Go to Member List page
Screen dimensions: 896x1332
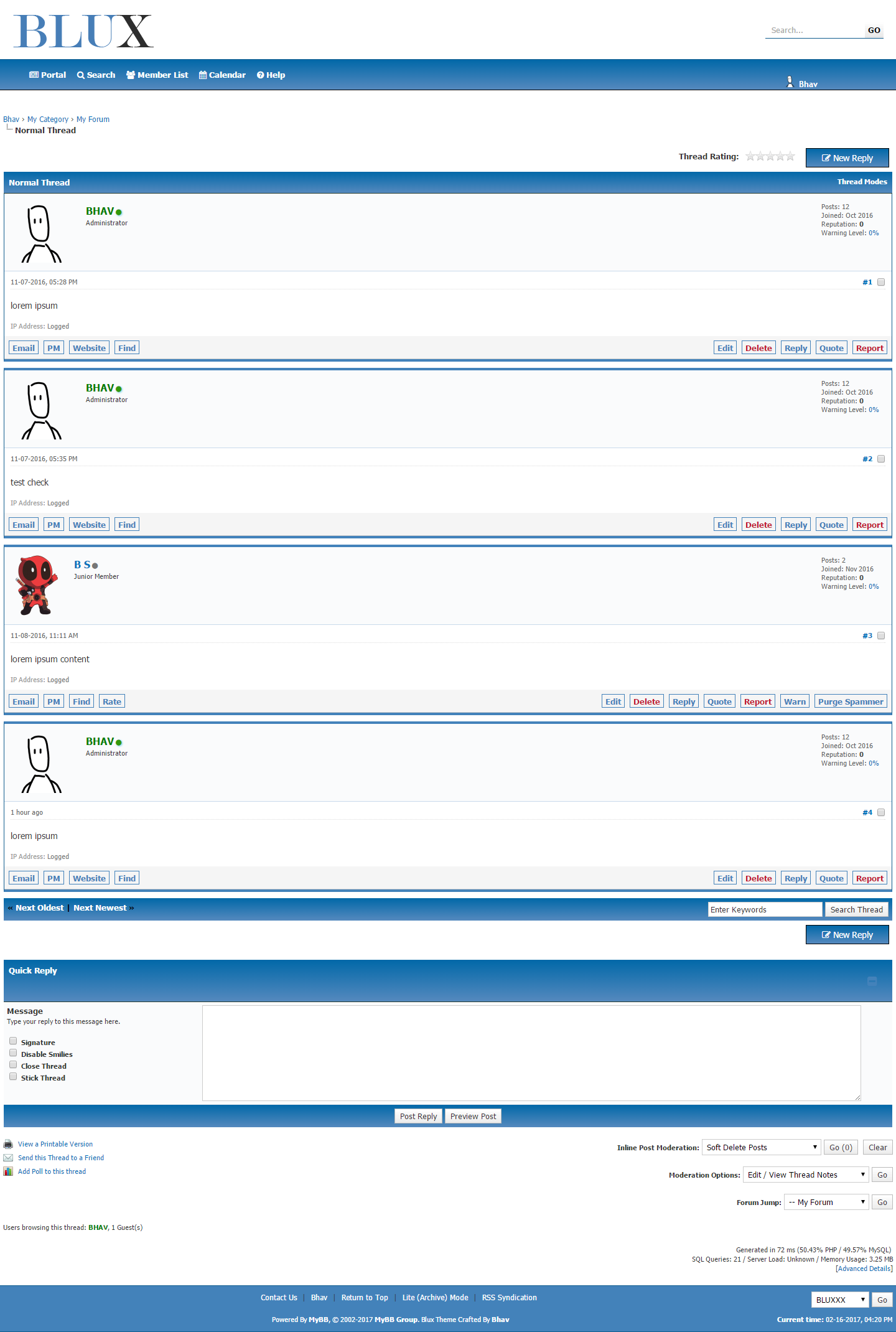(x=157, y=75)
